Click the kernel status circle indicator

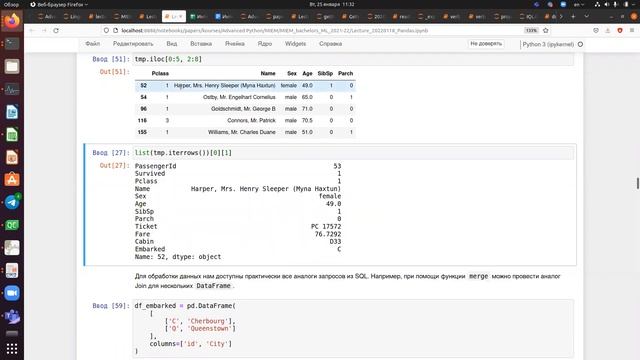580,44
